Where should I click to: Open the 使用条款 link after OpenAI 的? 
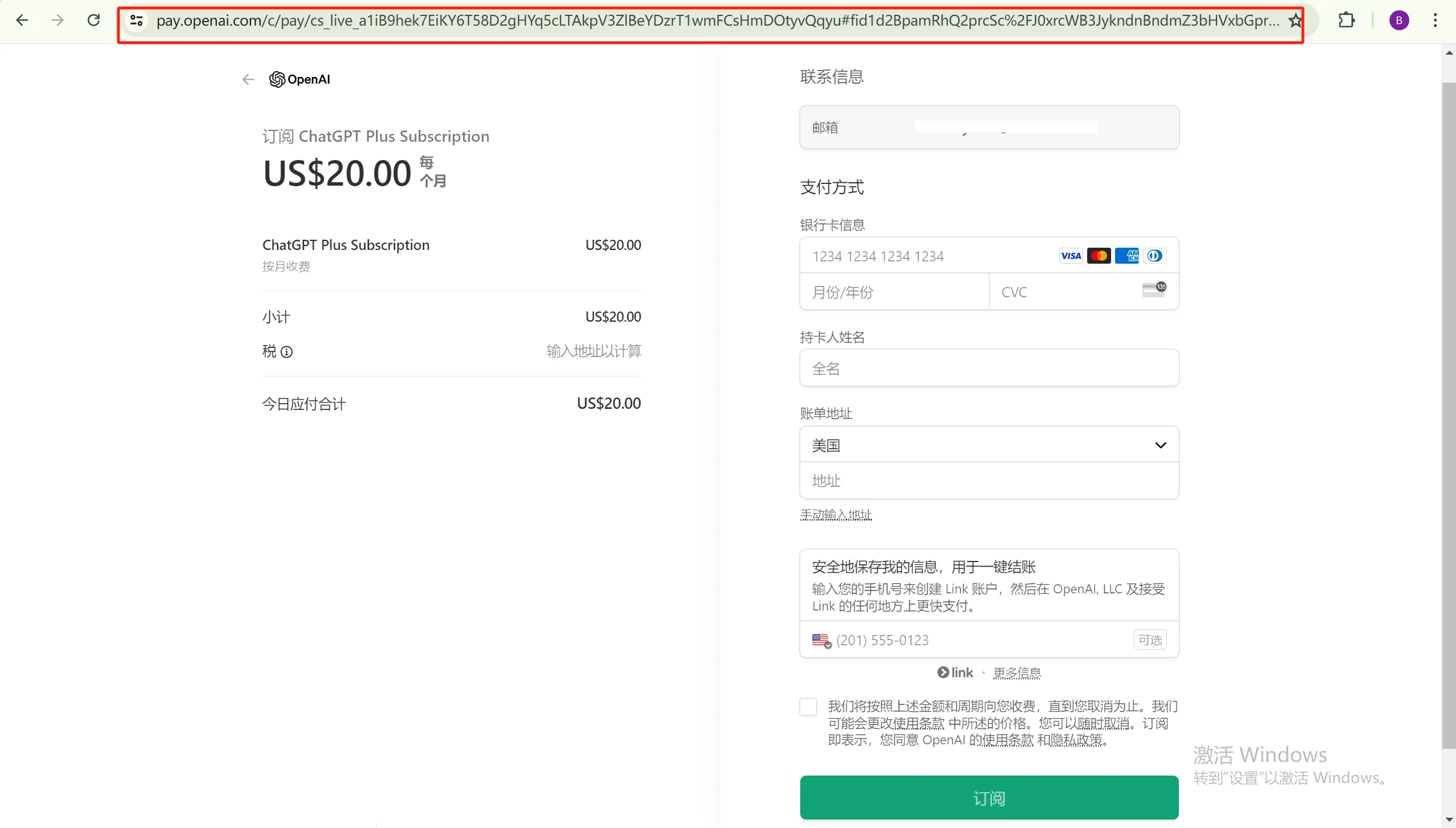click(1007, 740)
